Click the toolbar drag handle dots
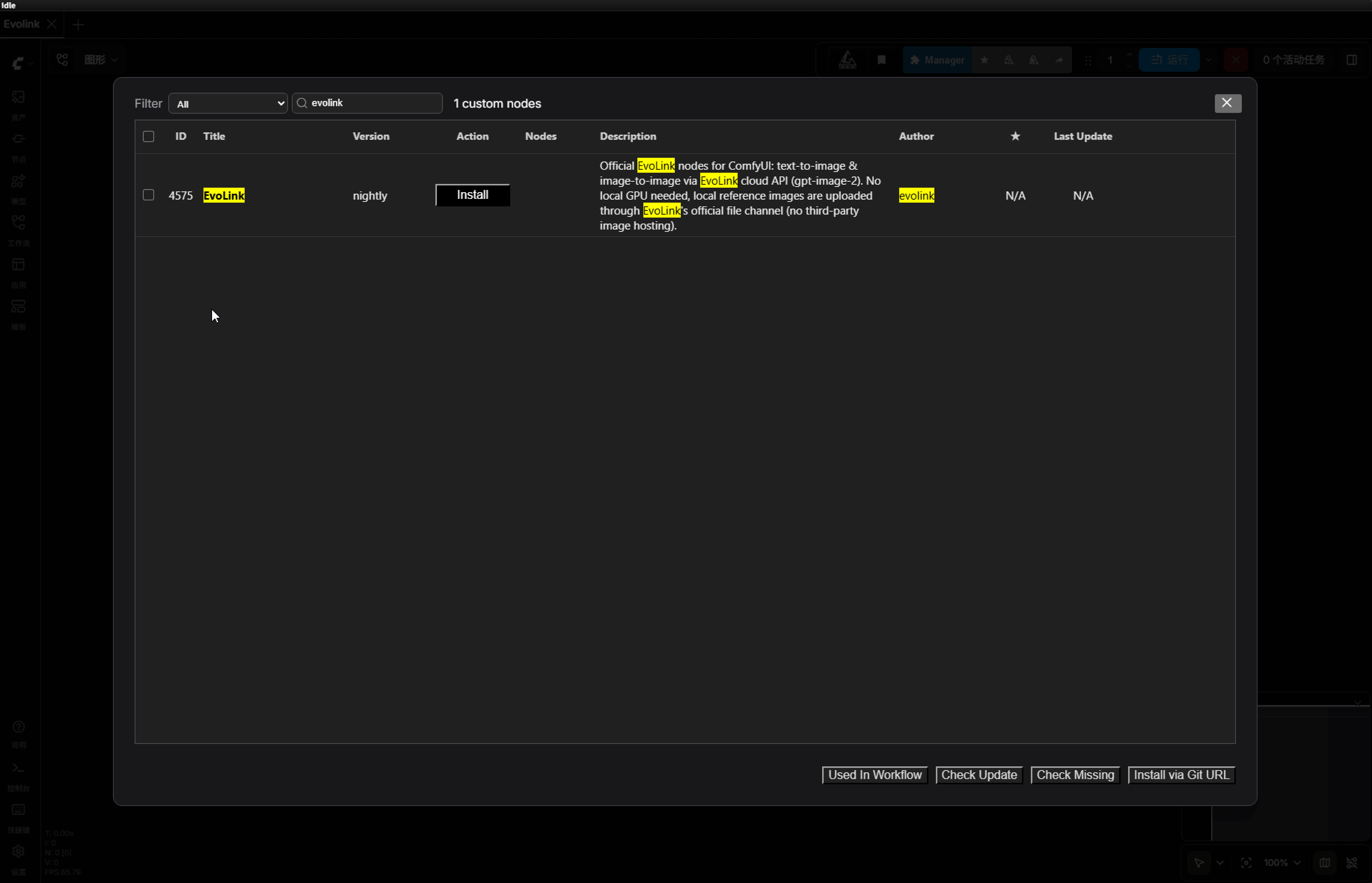Image resolution: width=1372 pixels, height=883 pixels. coord(1088,60)
